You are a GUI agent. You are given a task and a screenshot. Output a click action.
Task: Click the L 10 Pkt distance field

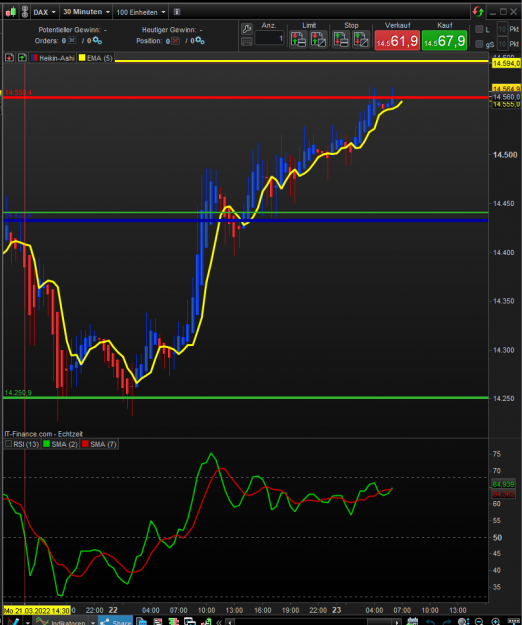point(502,29)
